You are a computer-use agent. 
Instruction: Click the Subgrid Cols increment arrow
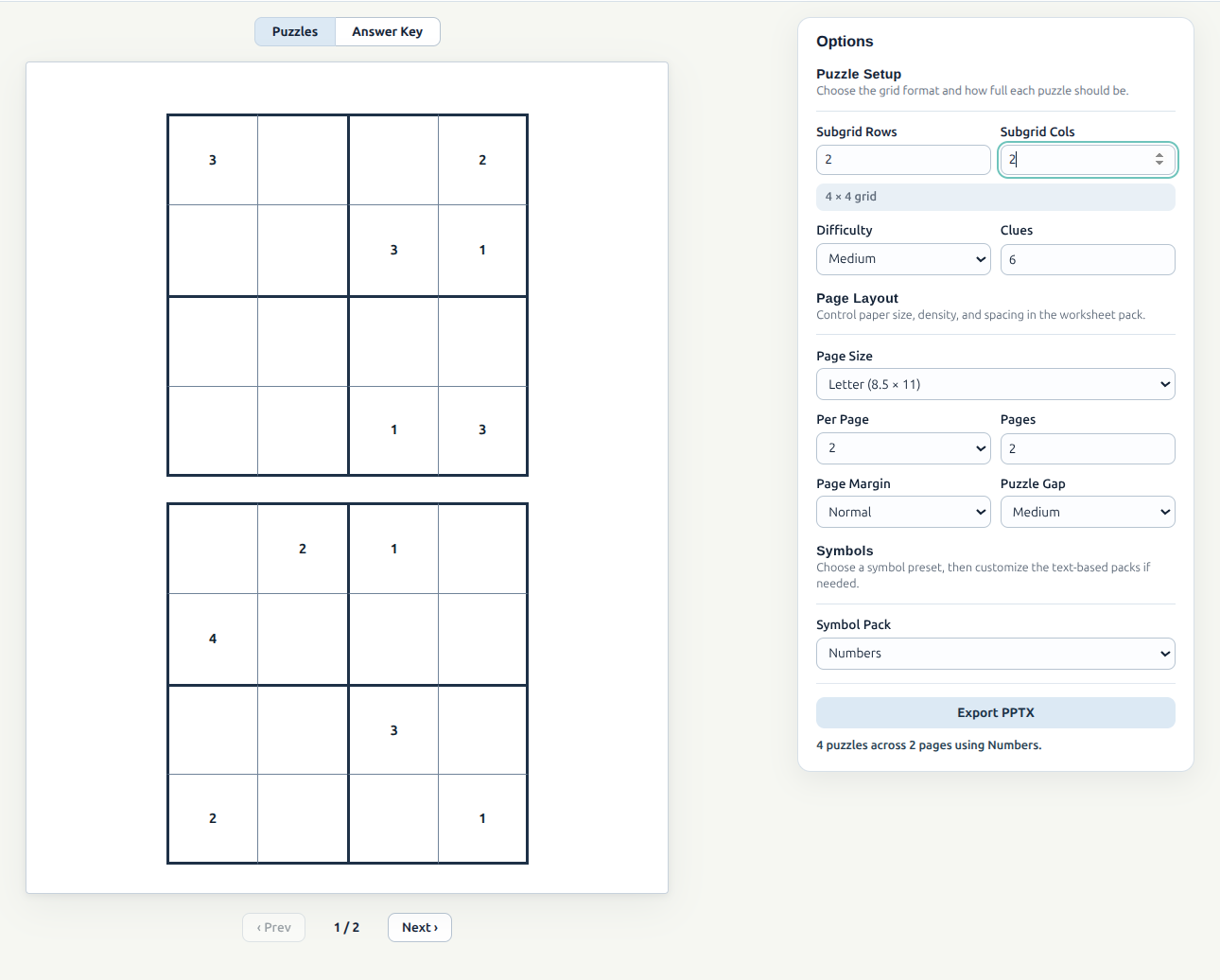point(1159,154)
